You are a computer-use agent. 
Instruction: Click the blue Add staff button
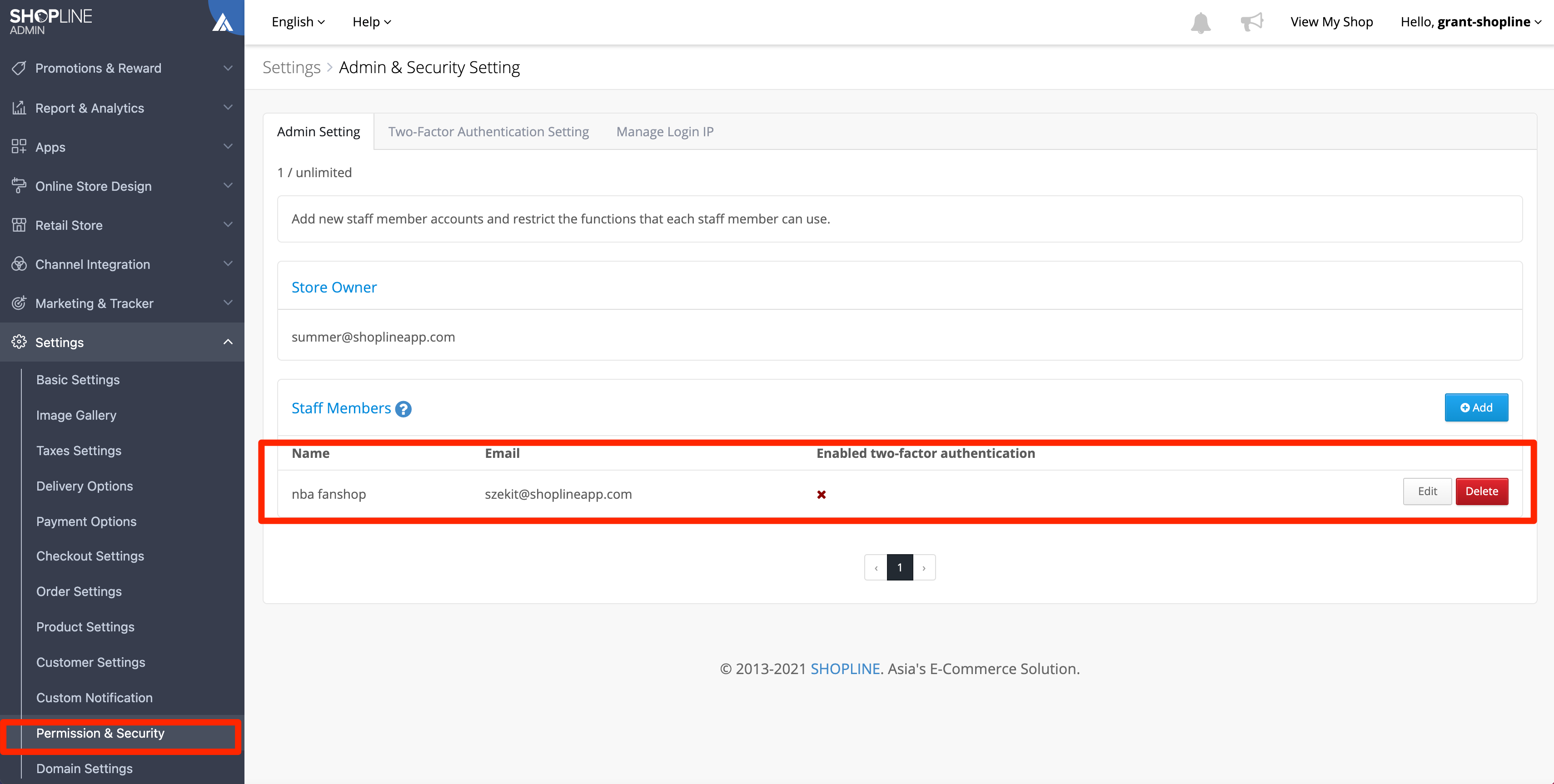(1476, 408)
